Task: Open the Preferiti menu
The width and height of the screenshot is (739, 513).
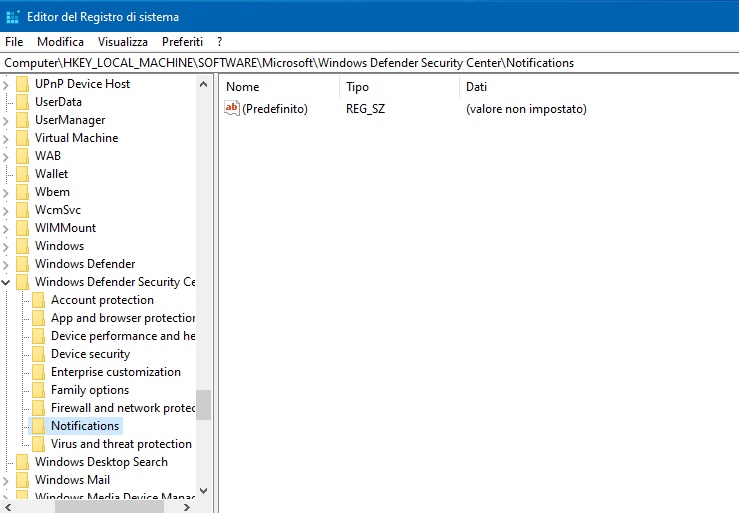Action: tap(182, 42)
